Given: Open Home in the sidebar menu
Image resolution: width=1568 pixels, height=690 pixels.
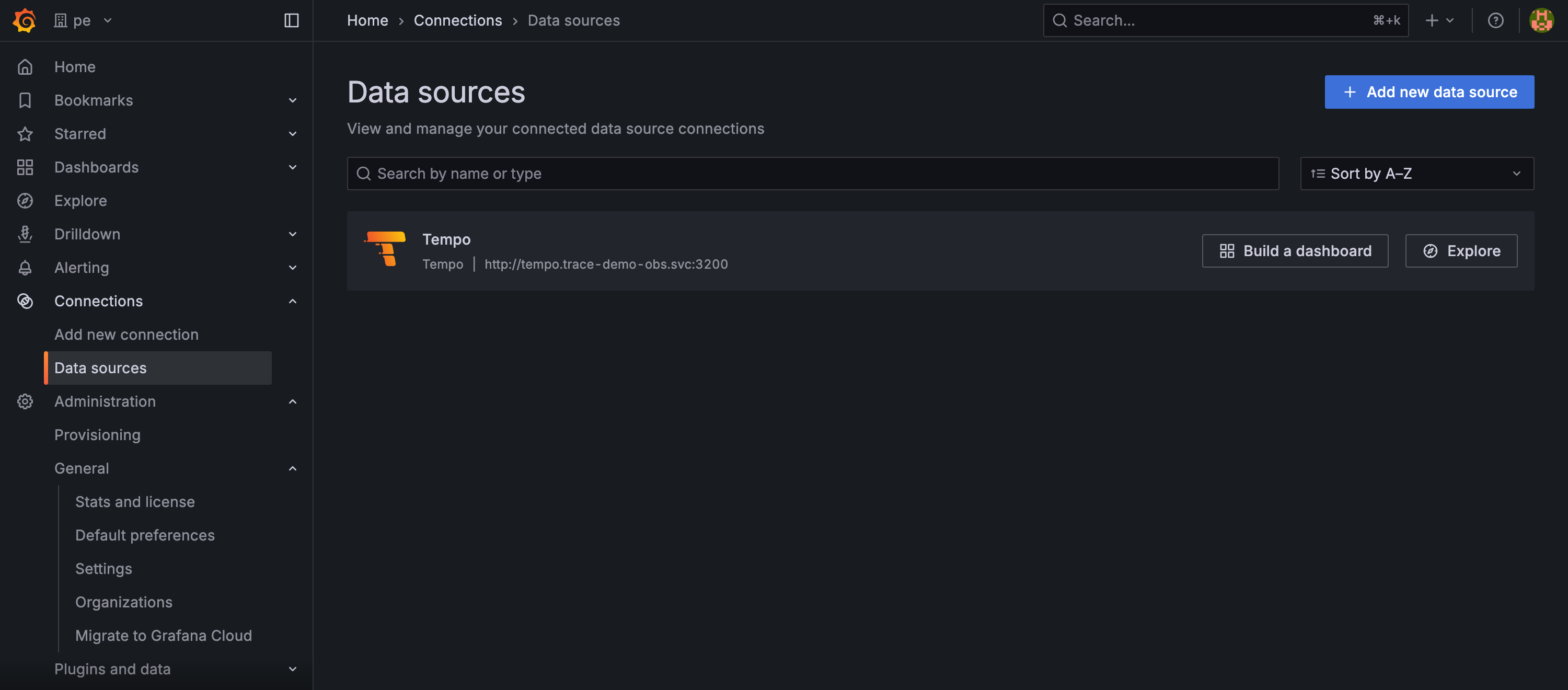Looking at the screenshot, I should tap(75, 66).
